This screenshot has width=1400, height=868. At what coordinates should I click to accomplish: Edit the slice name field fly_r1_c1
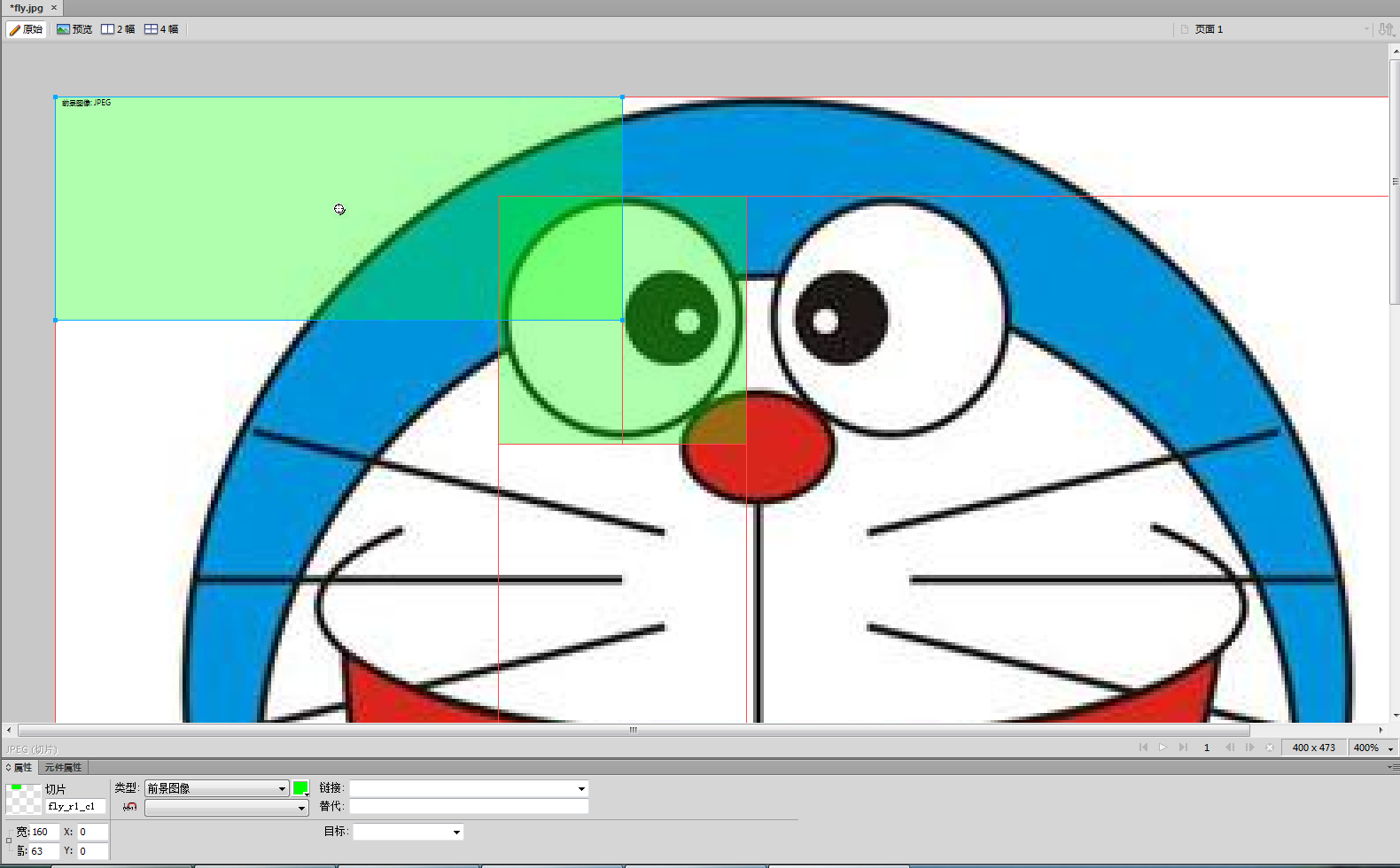(x=75, y=806)
